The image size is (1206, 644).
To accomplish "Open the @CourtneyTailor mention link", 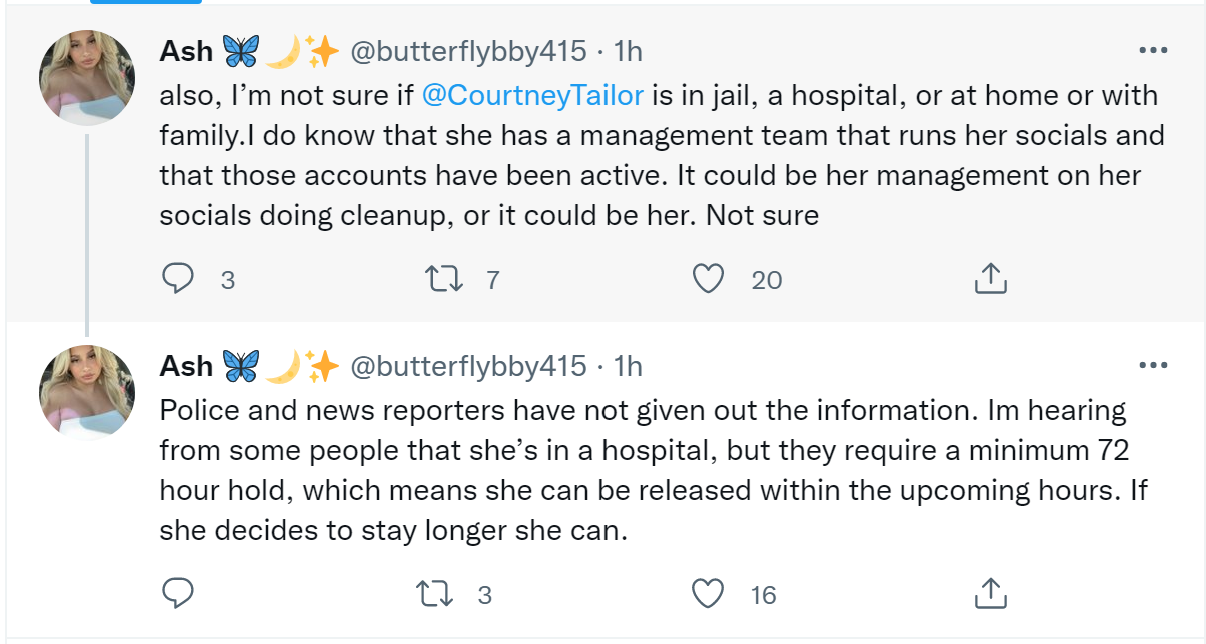I will click(533, 96).
